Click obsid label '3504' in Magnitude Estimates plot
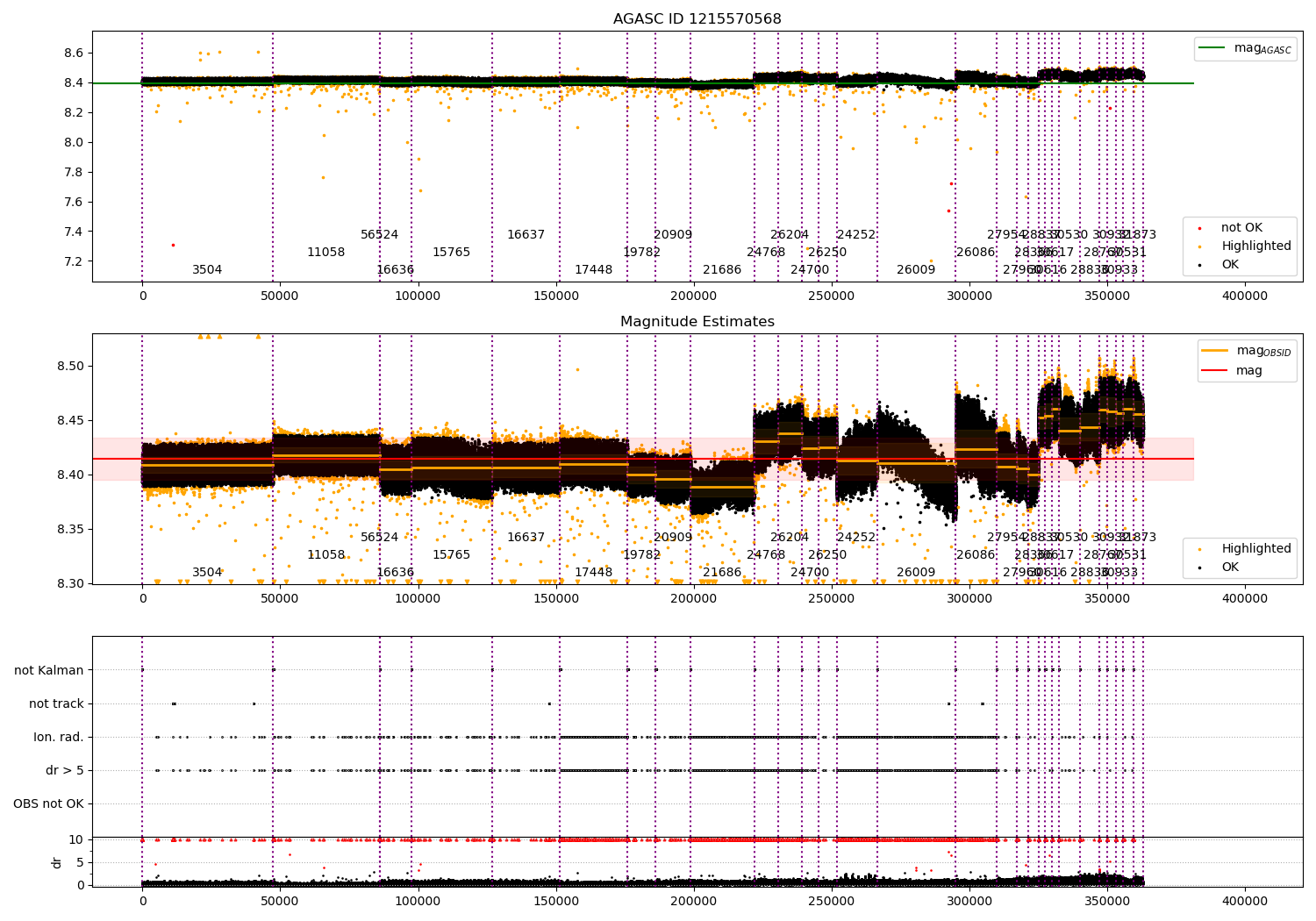The width and height of the screenshot is (1316, 921). click(207, 573)
